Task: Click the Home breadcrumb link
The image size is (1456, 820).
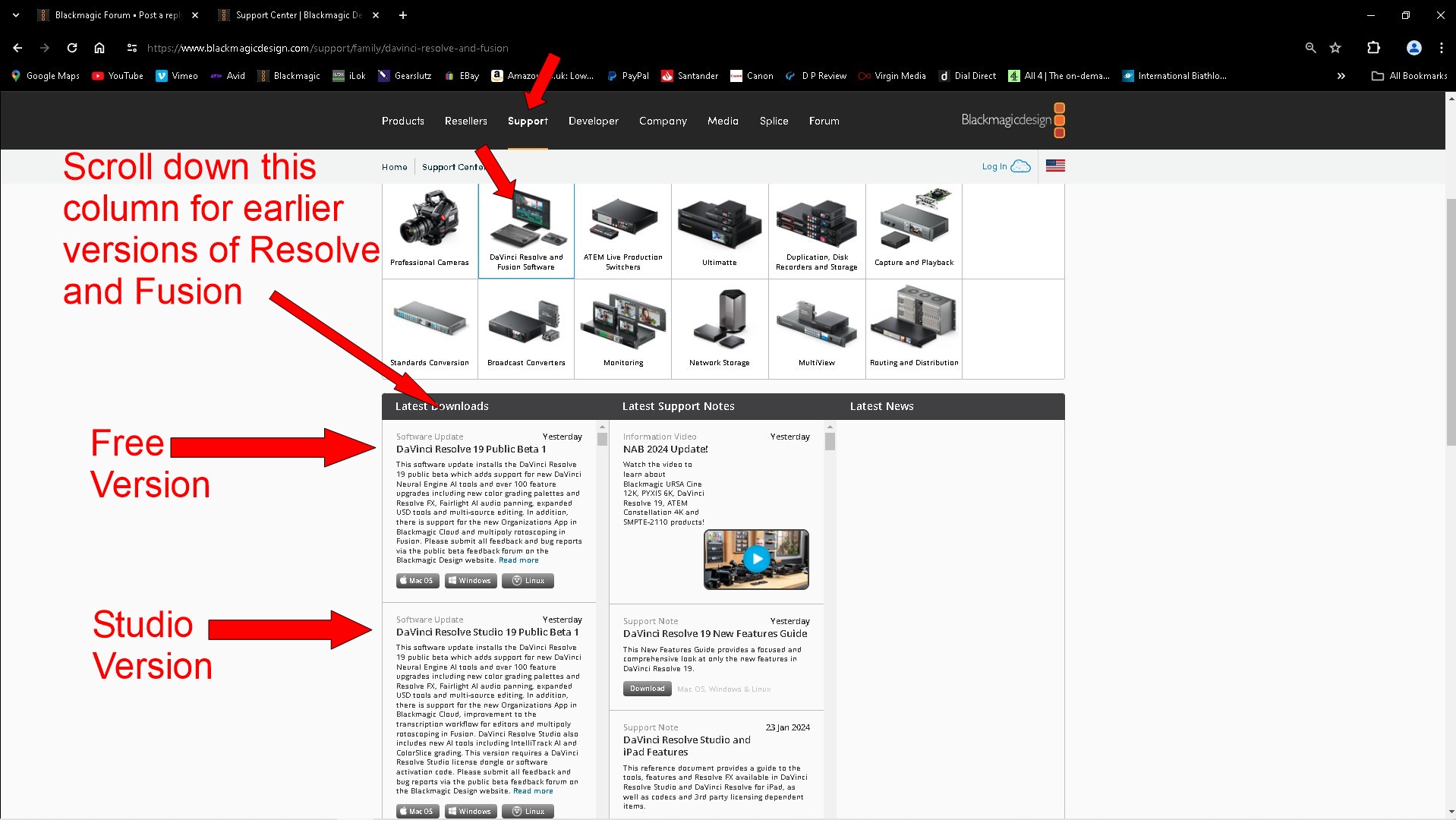Action: tap(395, 167)
